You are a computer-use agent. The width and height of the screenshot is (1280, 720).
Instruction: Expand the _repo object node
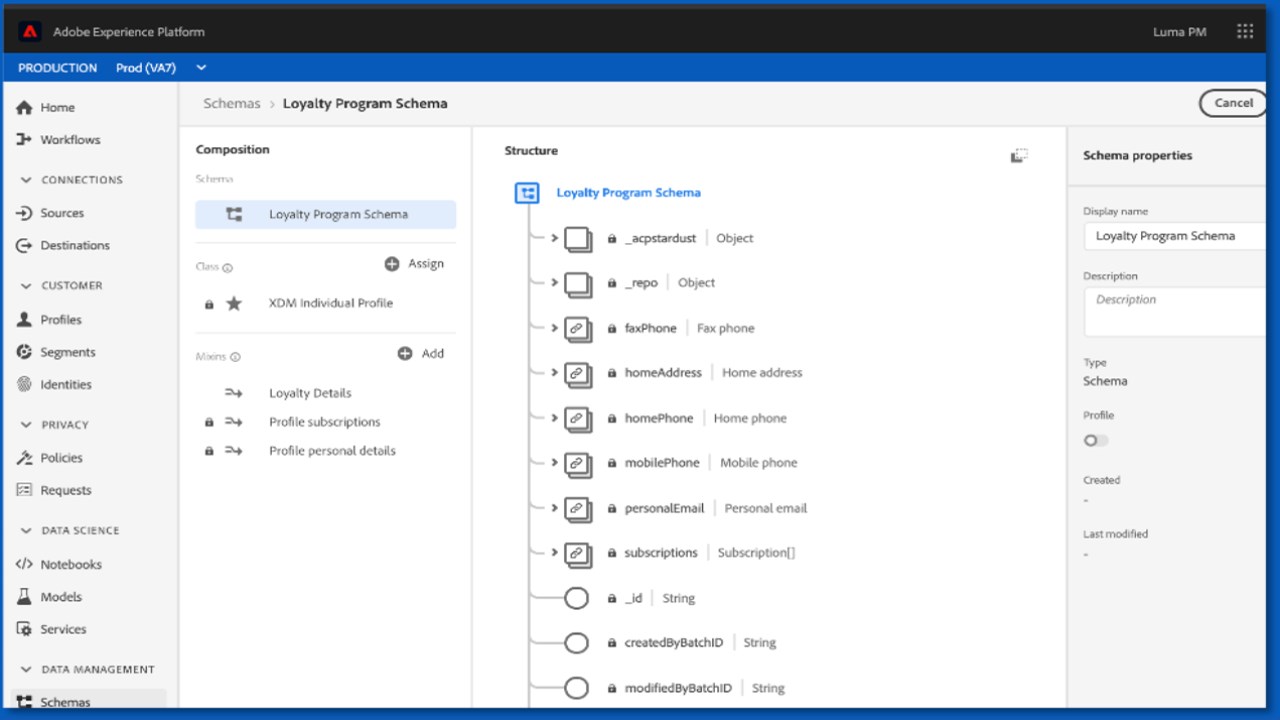coord(554,283)
